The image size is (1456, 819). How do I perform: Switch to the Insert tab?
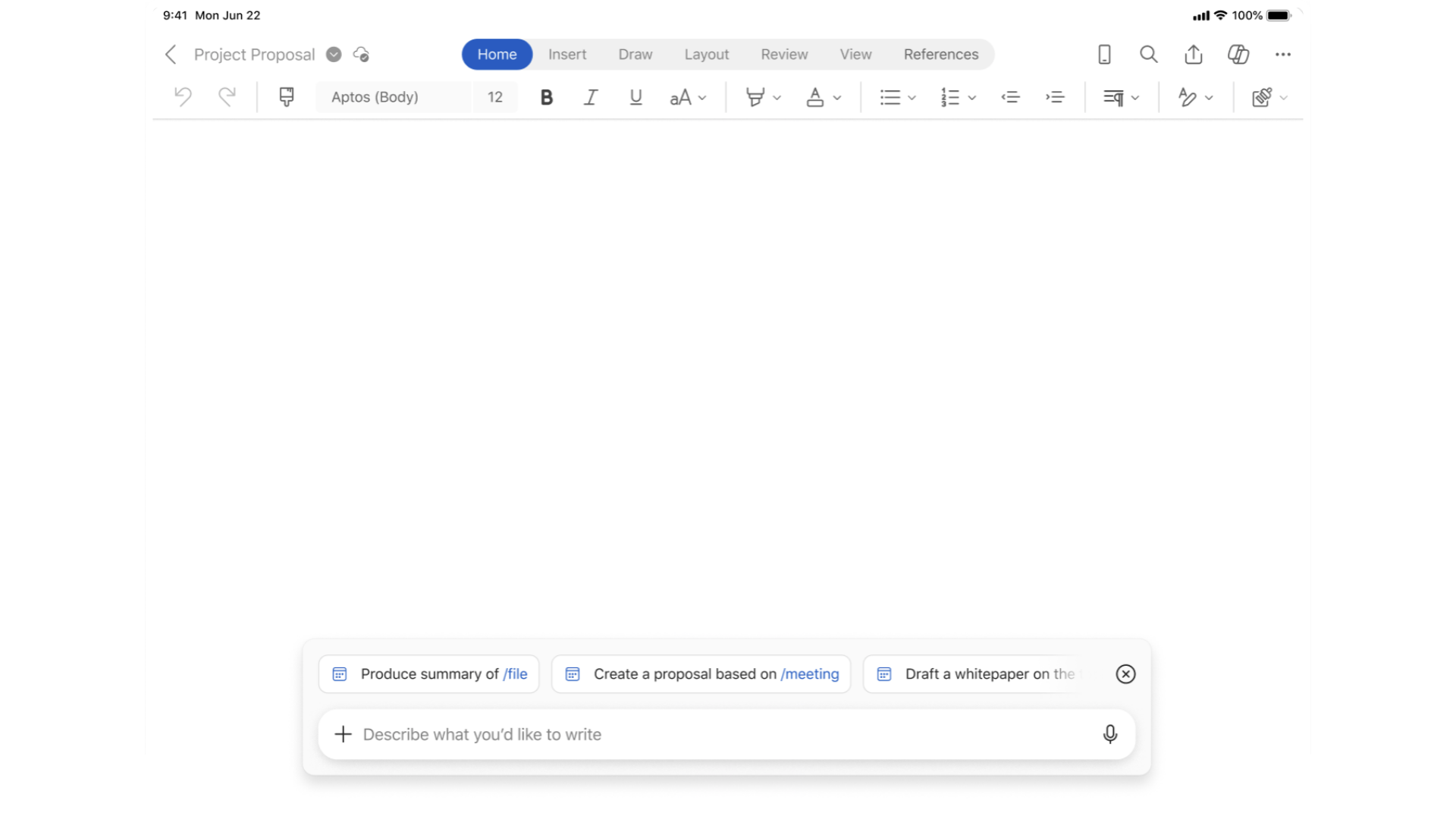(566, 54)
